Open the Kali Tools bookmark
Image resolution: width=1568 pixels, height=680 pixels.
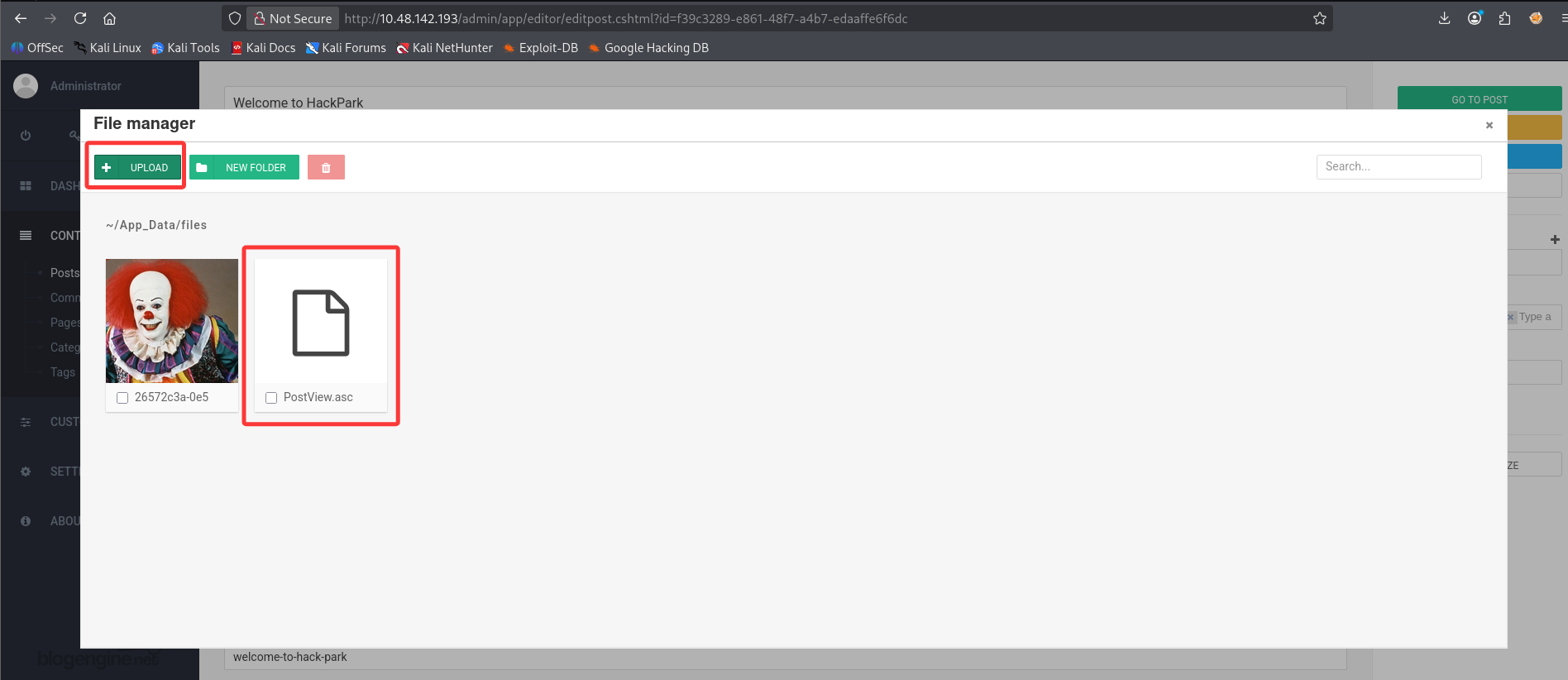185,48
